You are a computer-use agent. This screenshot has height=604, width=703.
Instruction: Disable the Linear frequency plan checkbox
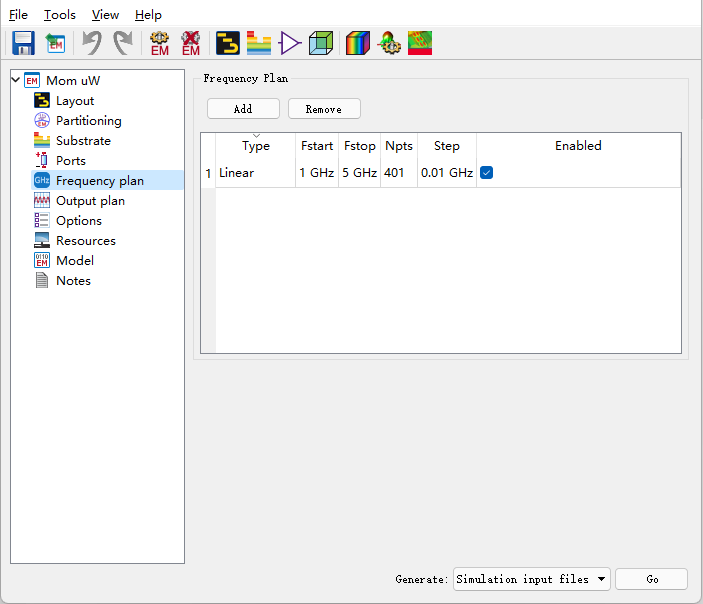[486, 173]
